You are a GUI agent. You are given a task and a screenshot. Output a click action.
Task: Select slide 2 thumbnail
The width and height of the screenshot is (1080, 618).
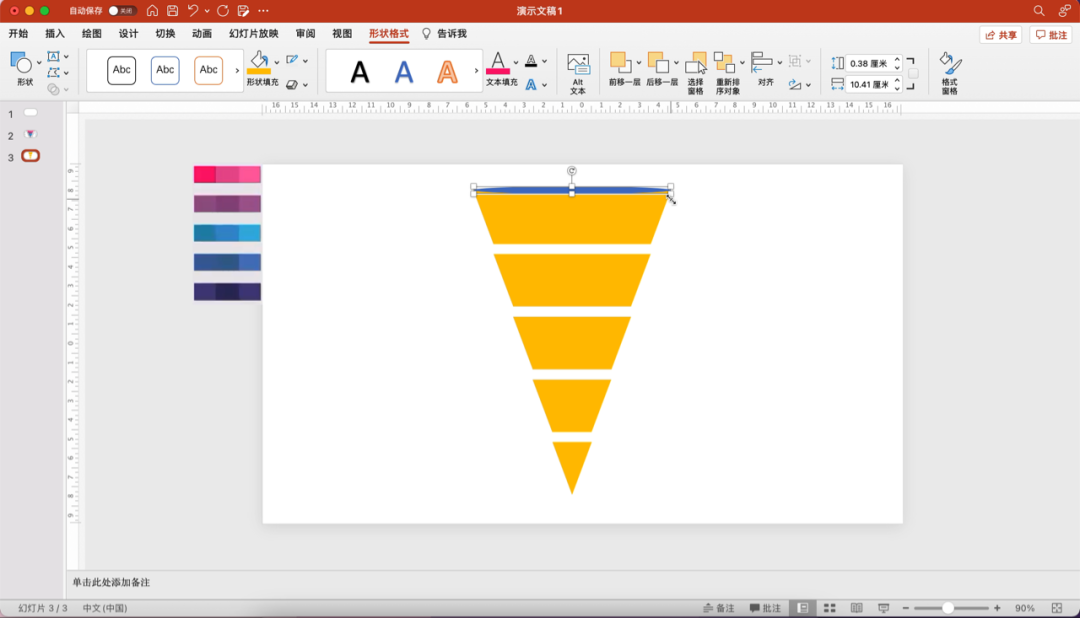tap(30, 134)
